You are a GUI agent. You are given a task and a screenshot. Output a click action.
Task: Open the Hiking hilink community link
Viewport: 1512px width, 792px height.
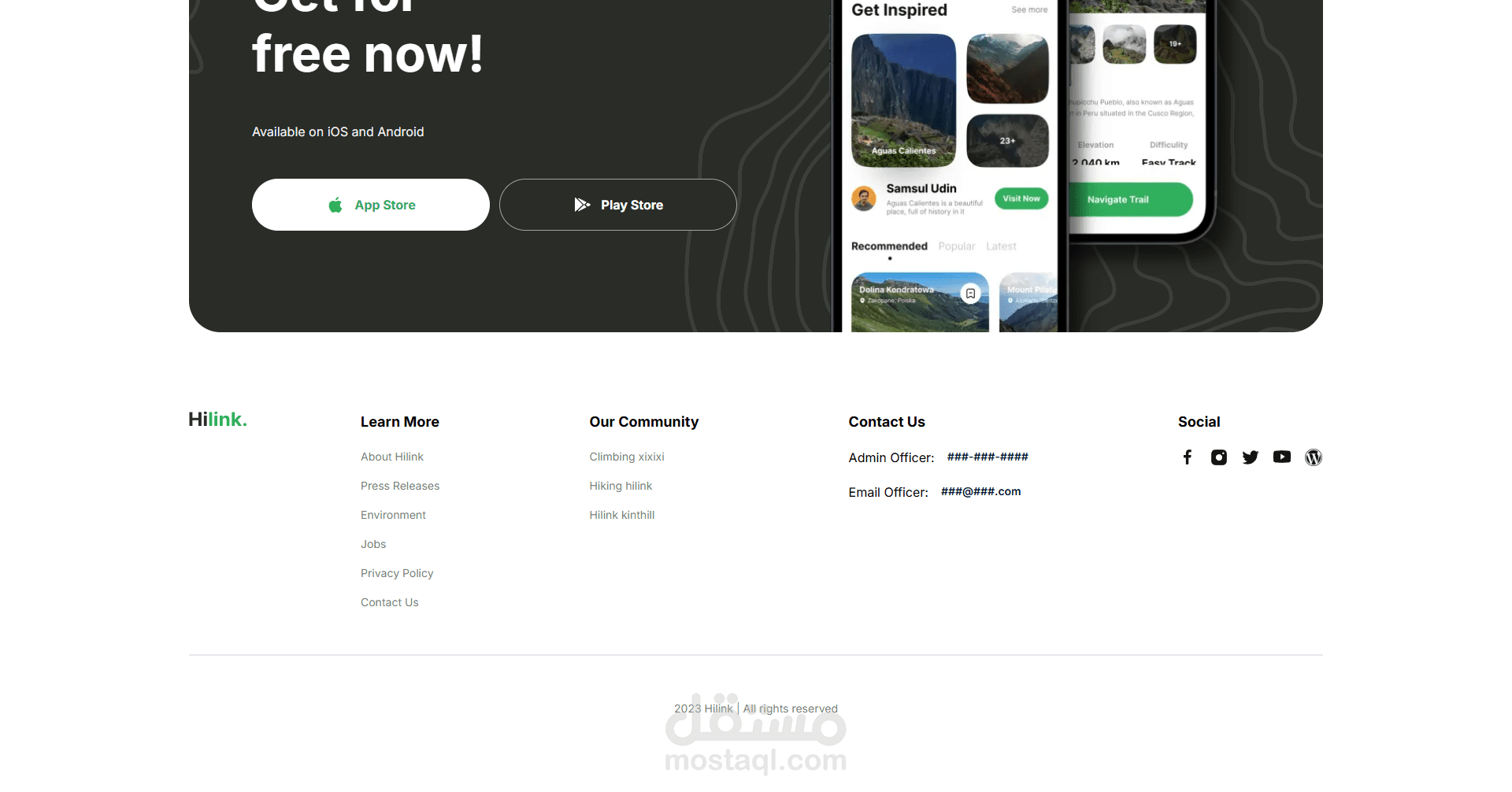[x=621, y=486]
